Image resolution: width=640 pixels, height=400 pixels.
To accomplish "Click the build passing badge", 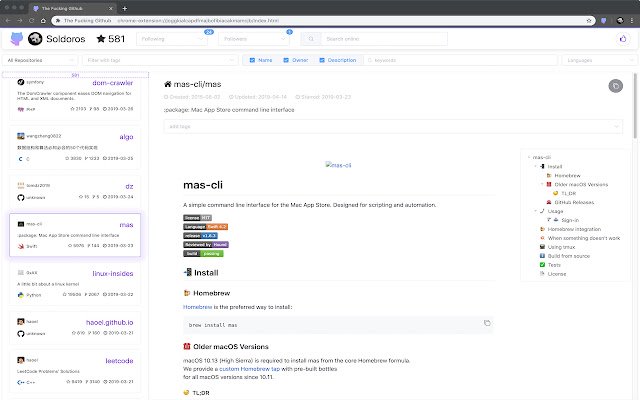I will pos(203,253).
